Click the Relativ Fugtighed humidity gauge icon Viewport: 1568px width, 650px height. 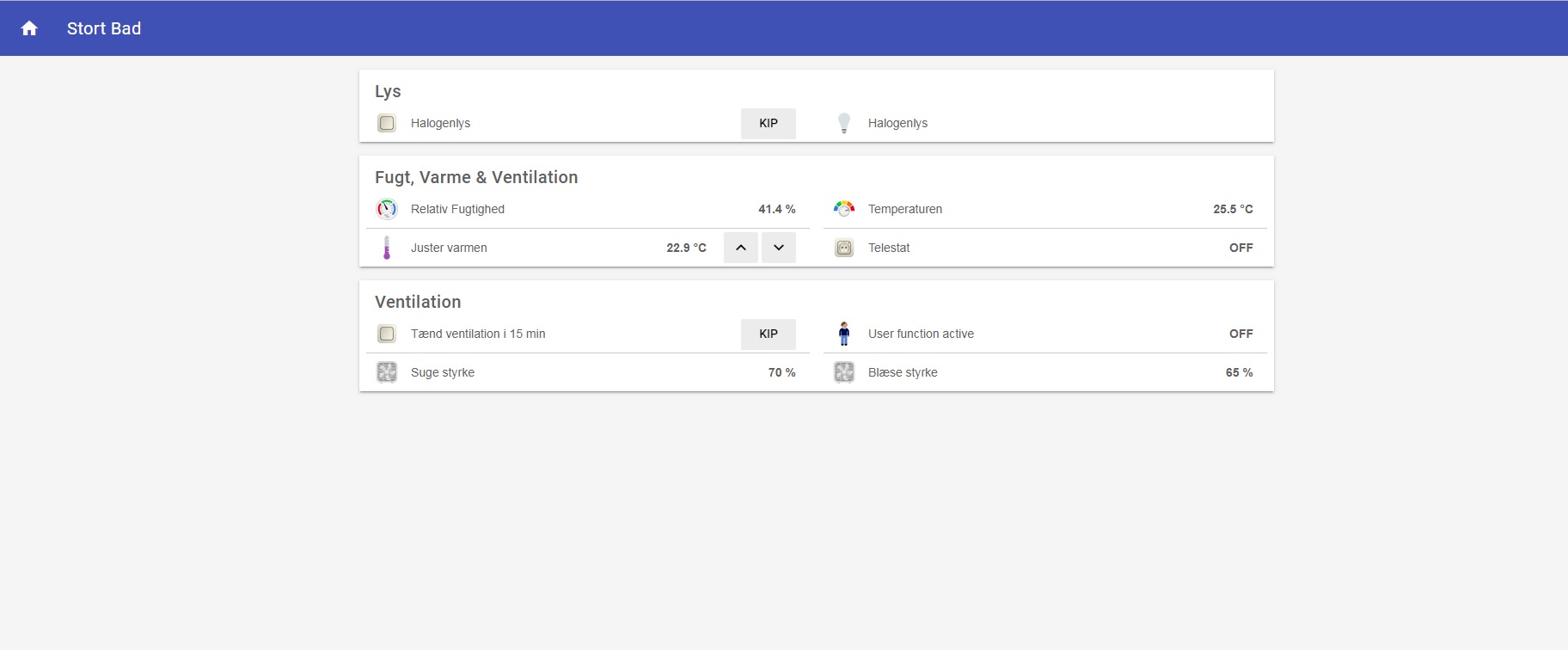click(387, 209)
